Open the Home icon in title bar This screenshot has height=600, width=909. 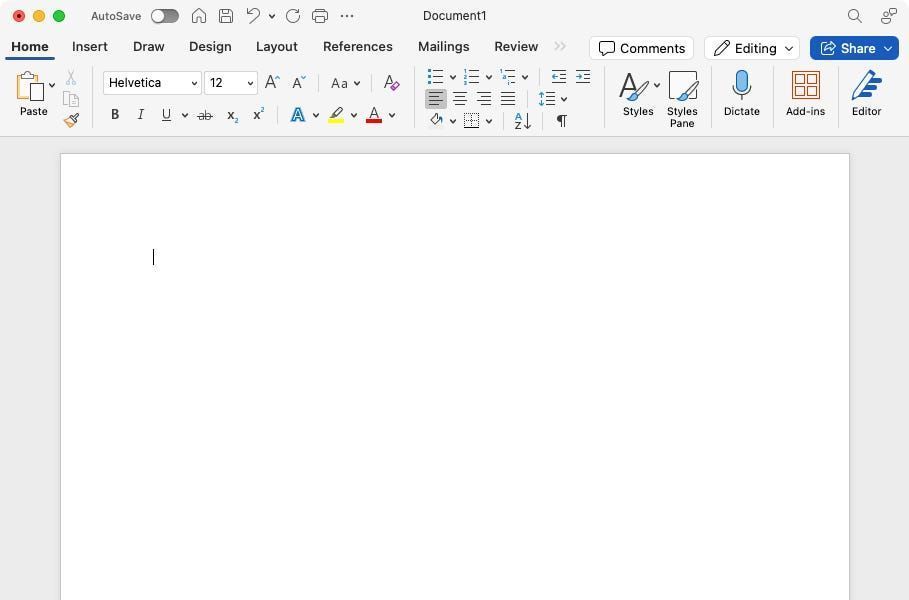[x=199, y=16]
